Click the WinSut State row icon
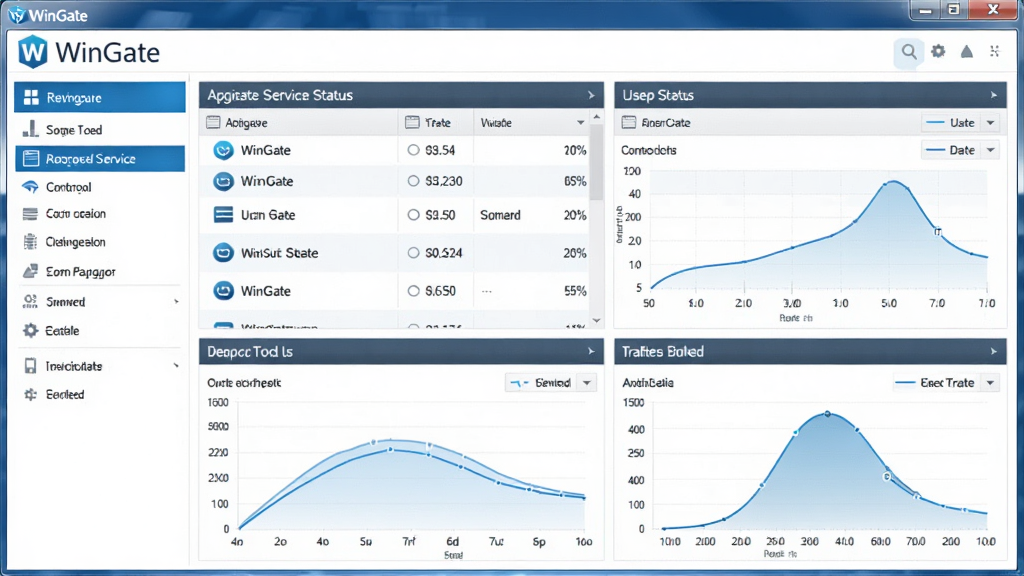Viewport: 1024px width, 576px height. (x=223, y=253)
